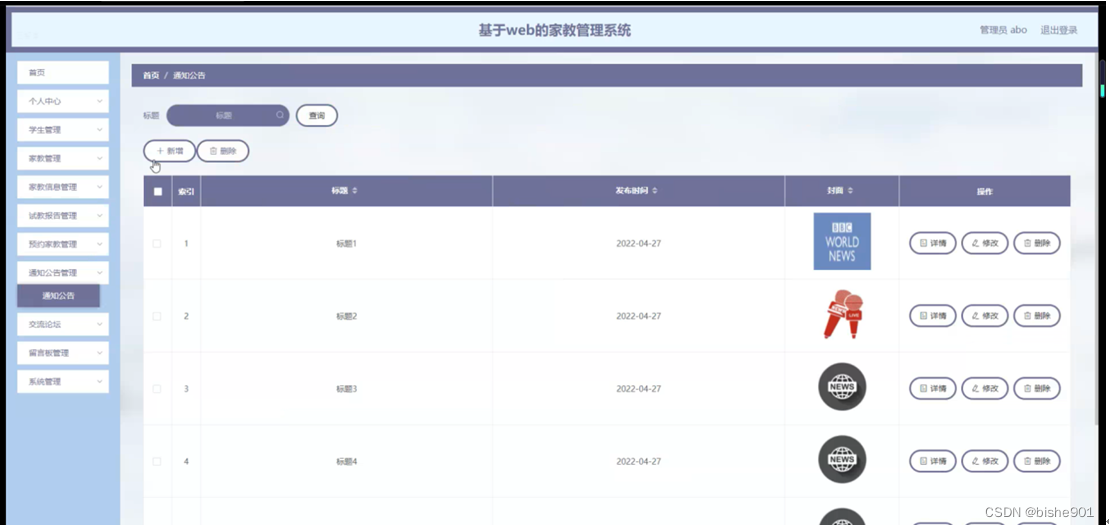The width and height of the screenshot is (1109, 527).
Task: Sort by 封面 column arrows
Action: (x=850, y=191)
